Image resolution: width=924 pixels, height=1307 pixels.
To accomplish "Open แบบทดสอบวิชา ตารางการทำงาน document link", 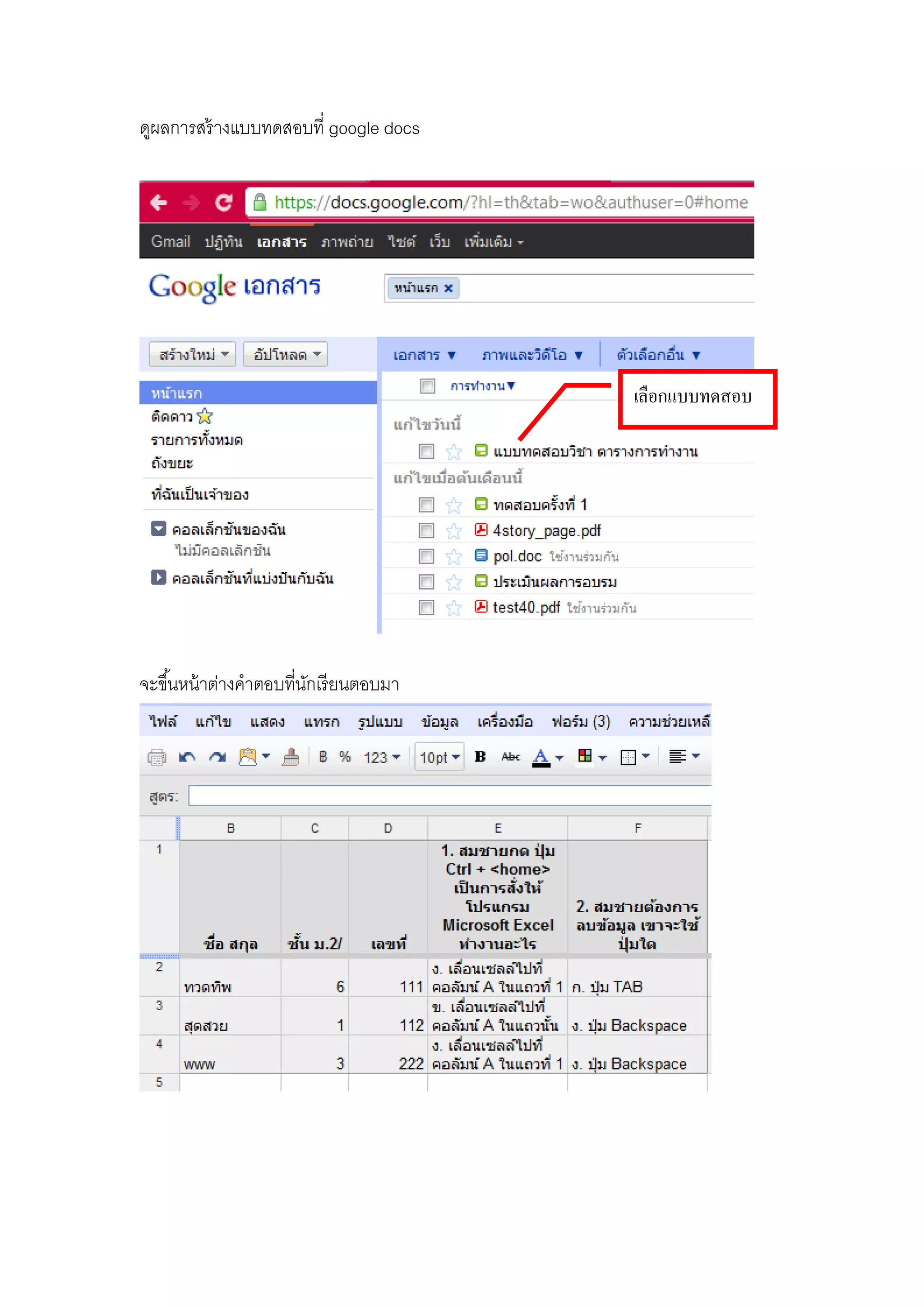I will tap(595, 452).
